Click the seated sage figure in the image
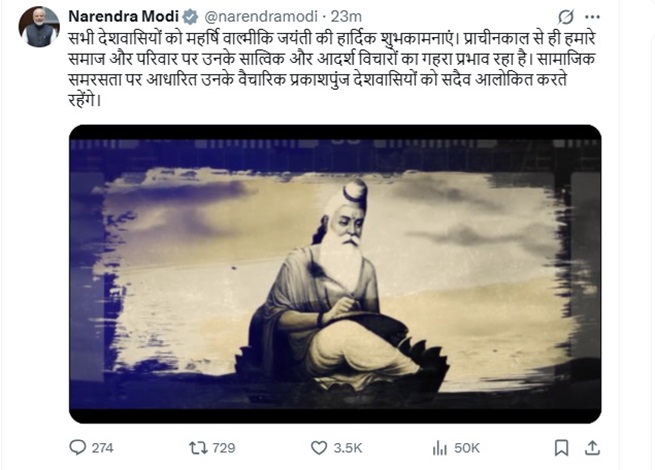The image size is (655, 470). [340, 290]
